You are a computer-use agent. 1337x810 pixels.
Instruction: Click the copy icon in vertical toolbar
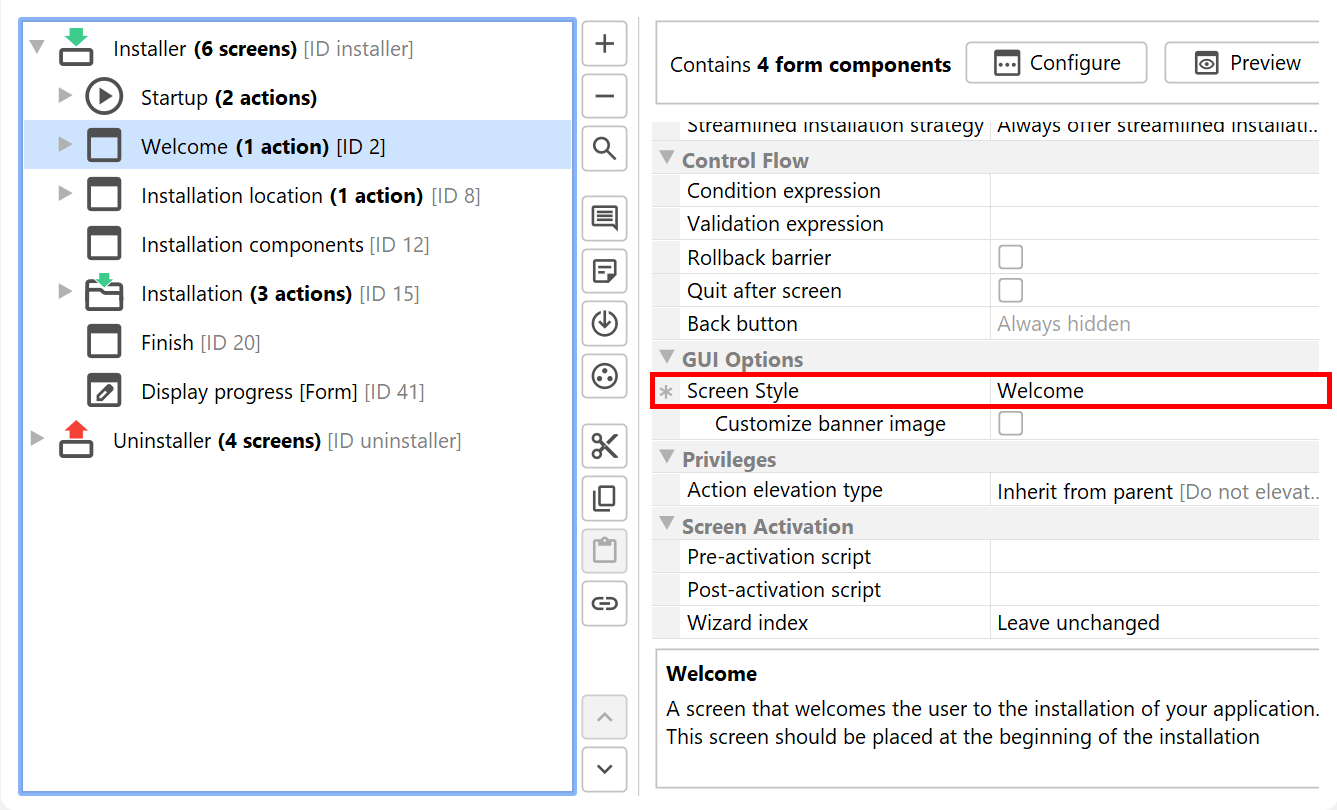604,498
